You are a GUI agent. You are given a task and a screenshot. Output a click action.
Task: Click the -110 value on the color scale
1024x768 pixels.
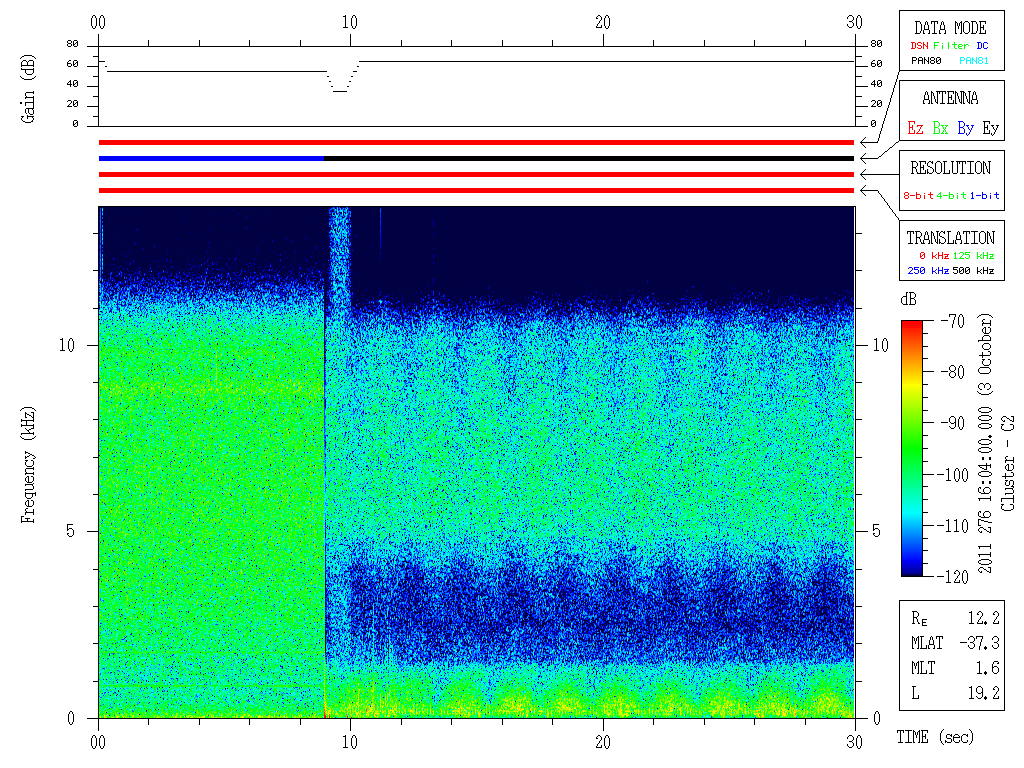point(955,525)
